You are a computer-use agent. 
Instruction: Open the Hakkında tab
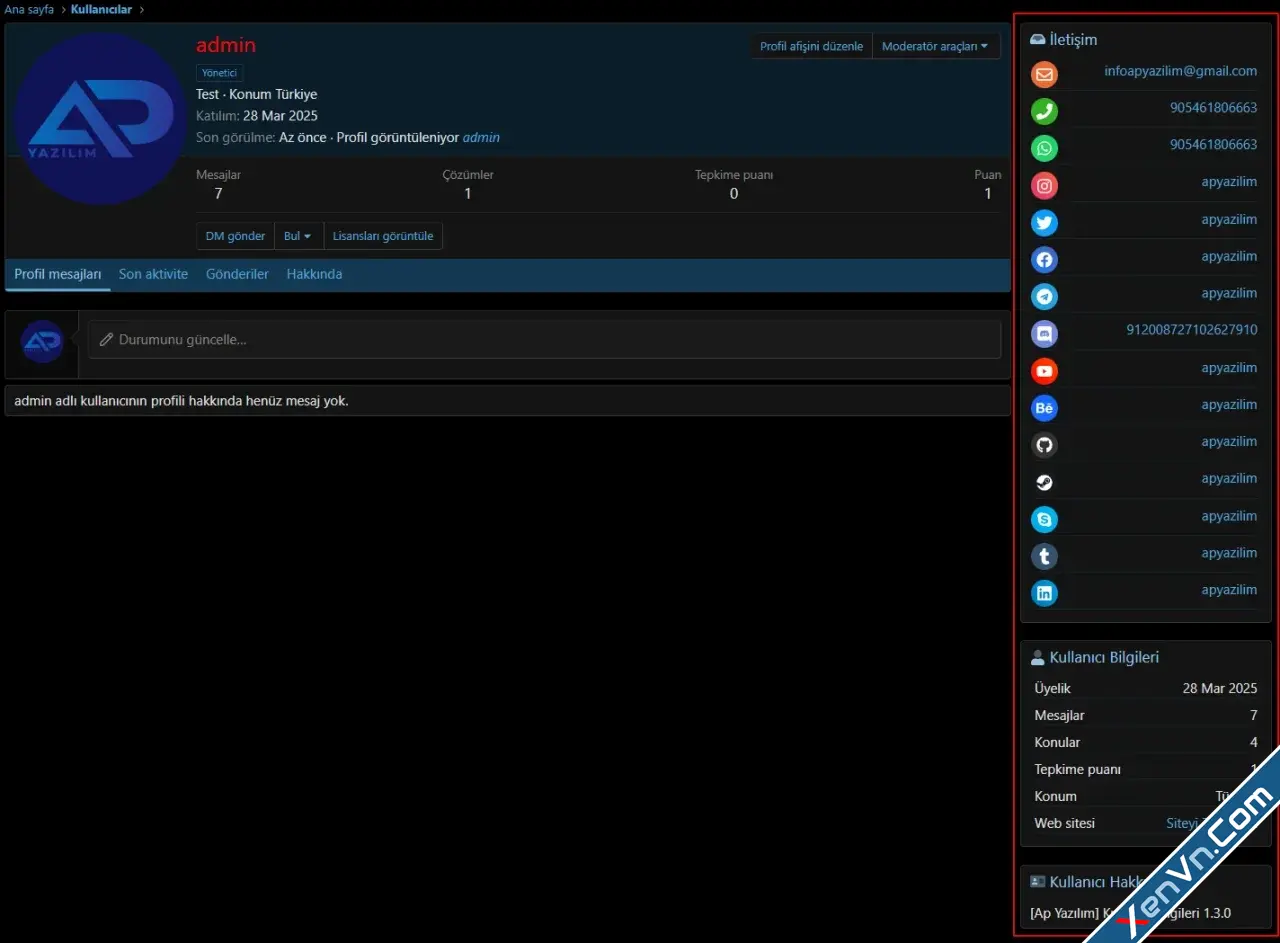[314, 273]
